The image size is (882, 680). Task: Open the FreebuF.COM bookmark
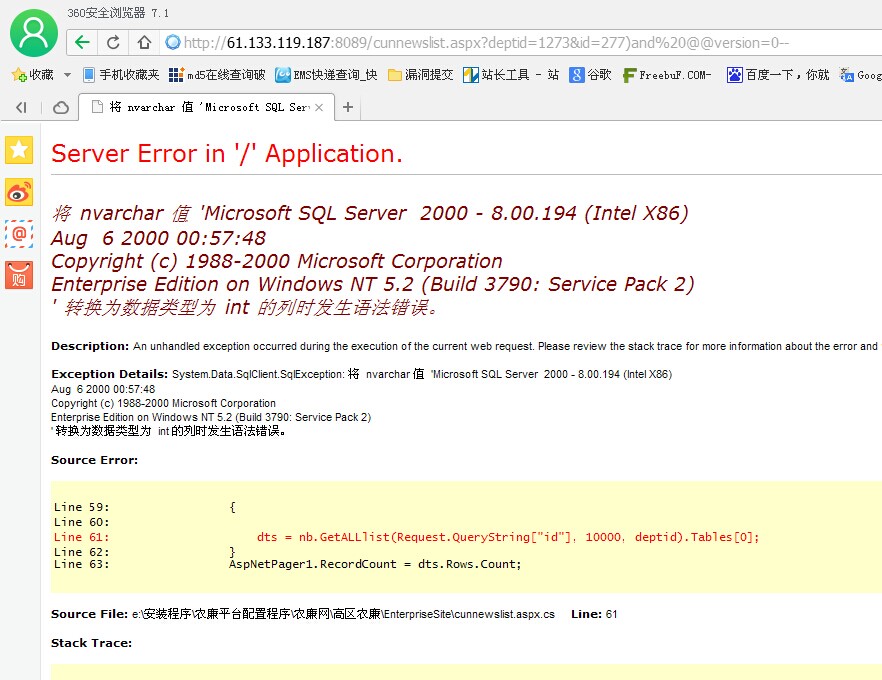click(x=667, y=75)
